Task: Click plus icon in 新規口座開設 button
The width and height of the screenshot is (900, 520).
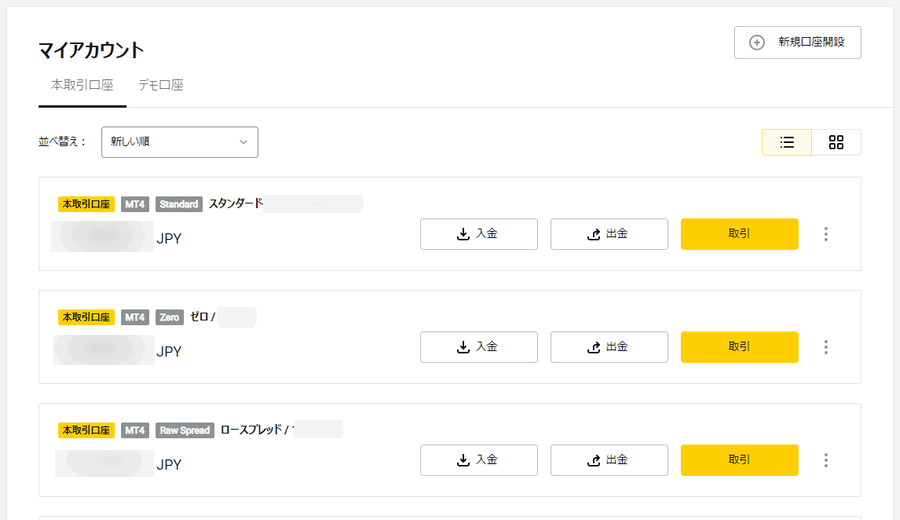Action: [757, 42]
